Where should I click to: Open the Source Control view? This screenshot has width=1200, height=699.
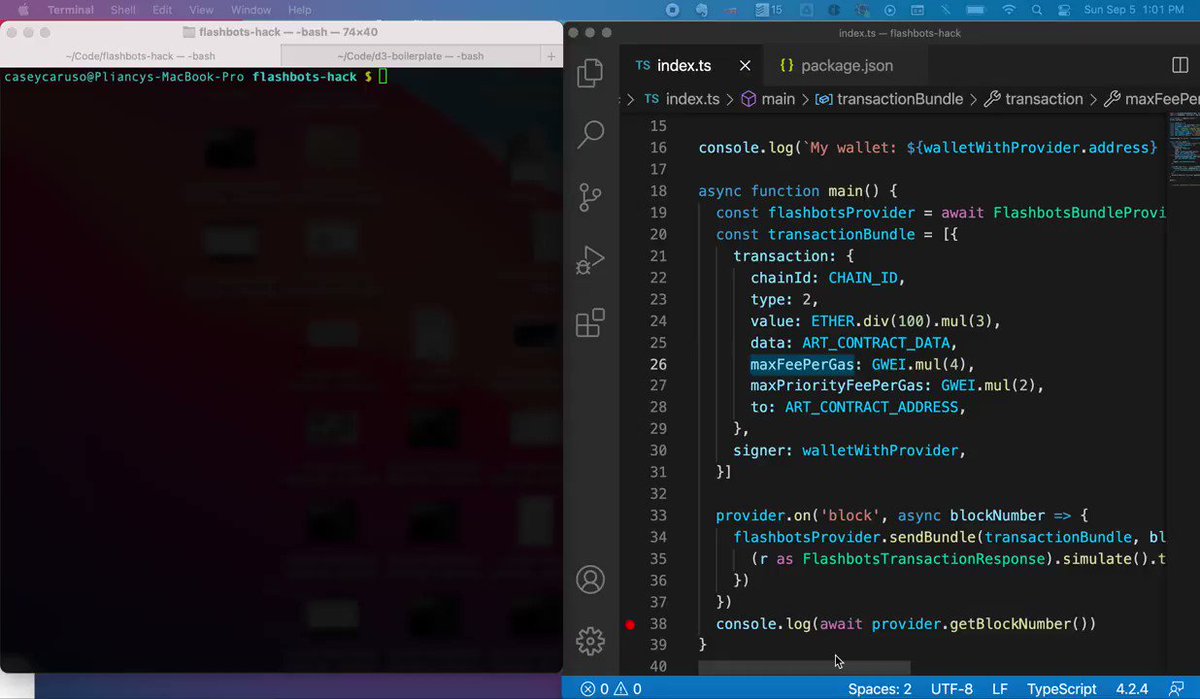591,197
